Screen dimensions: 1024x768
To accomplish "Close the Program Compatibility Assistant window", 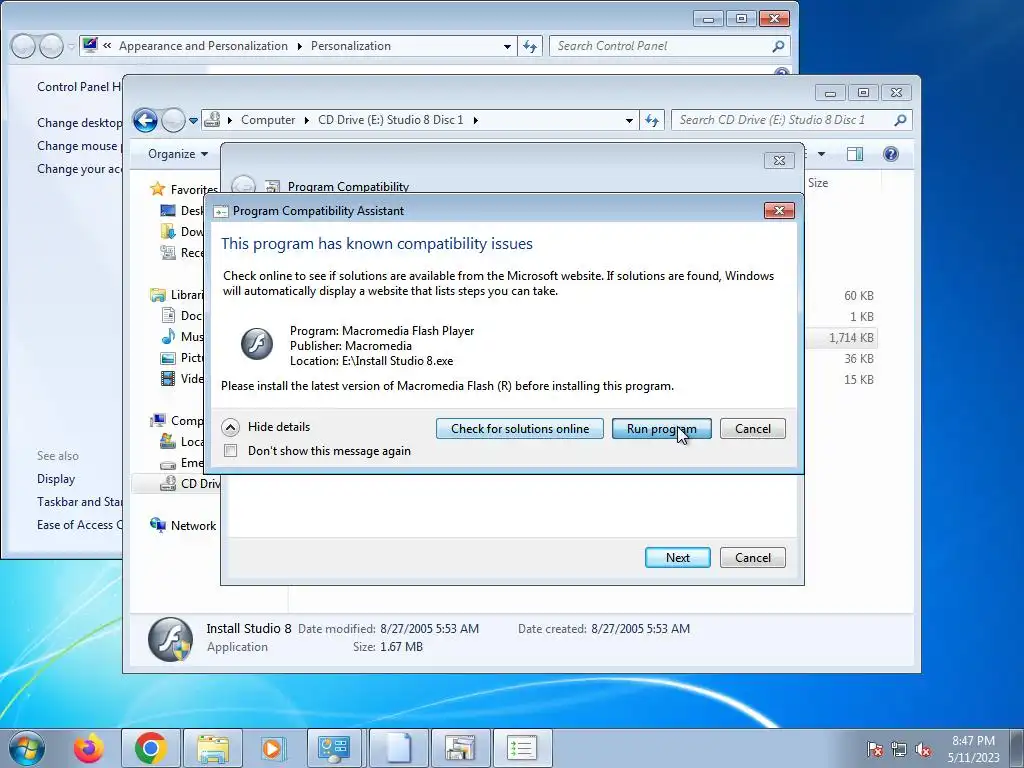I will point(778,210).
